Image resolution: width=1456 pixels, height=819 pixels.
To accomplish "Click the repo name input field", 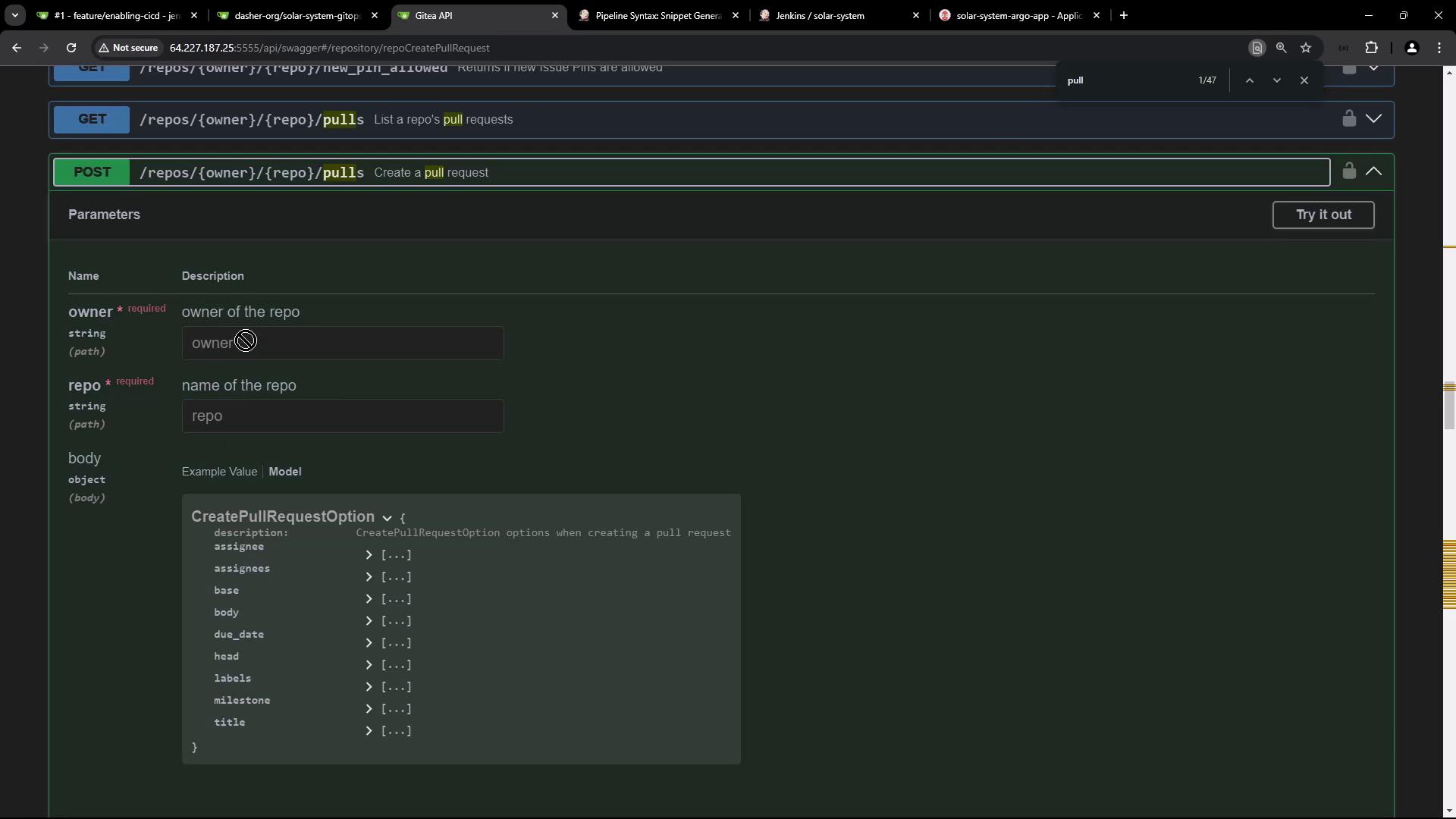I will pos(343,416).
